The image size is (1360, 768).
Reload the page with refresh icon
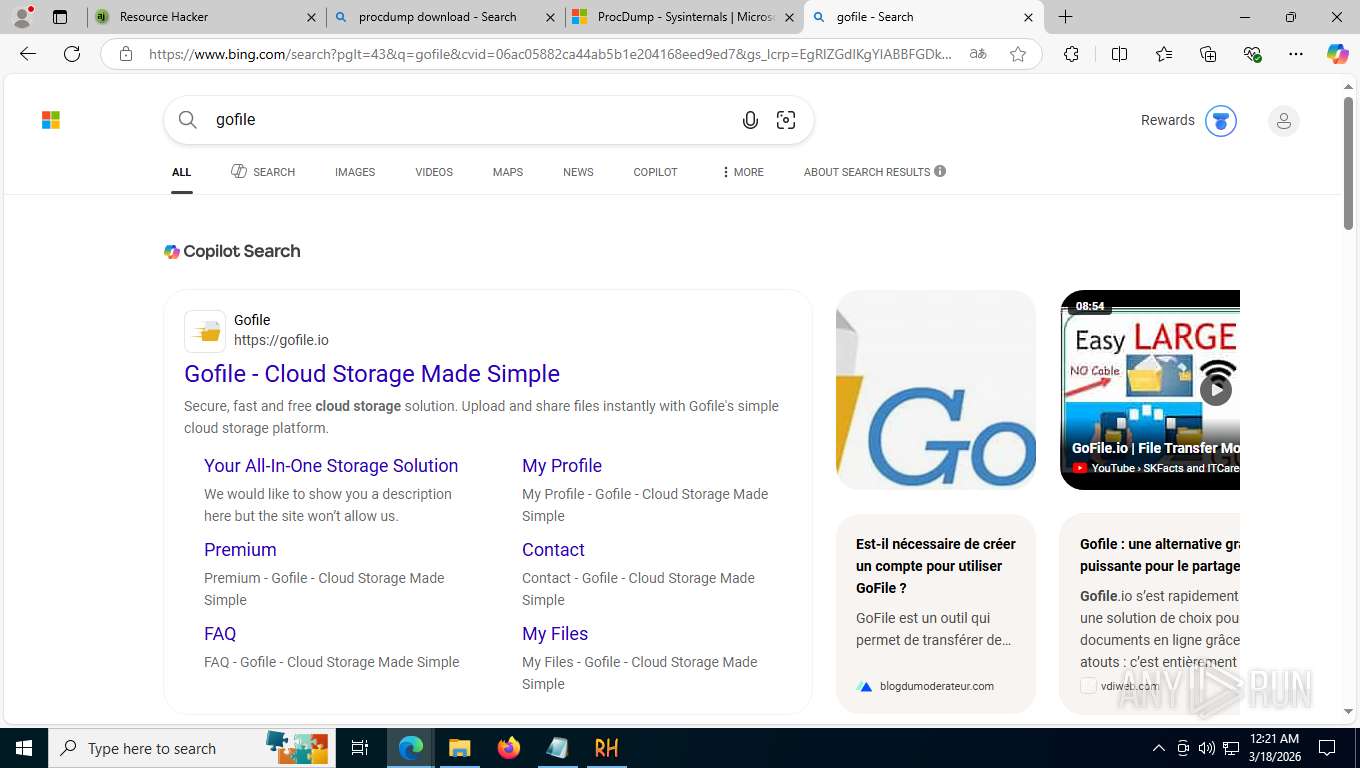tap(72, 54)
